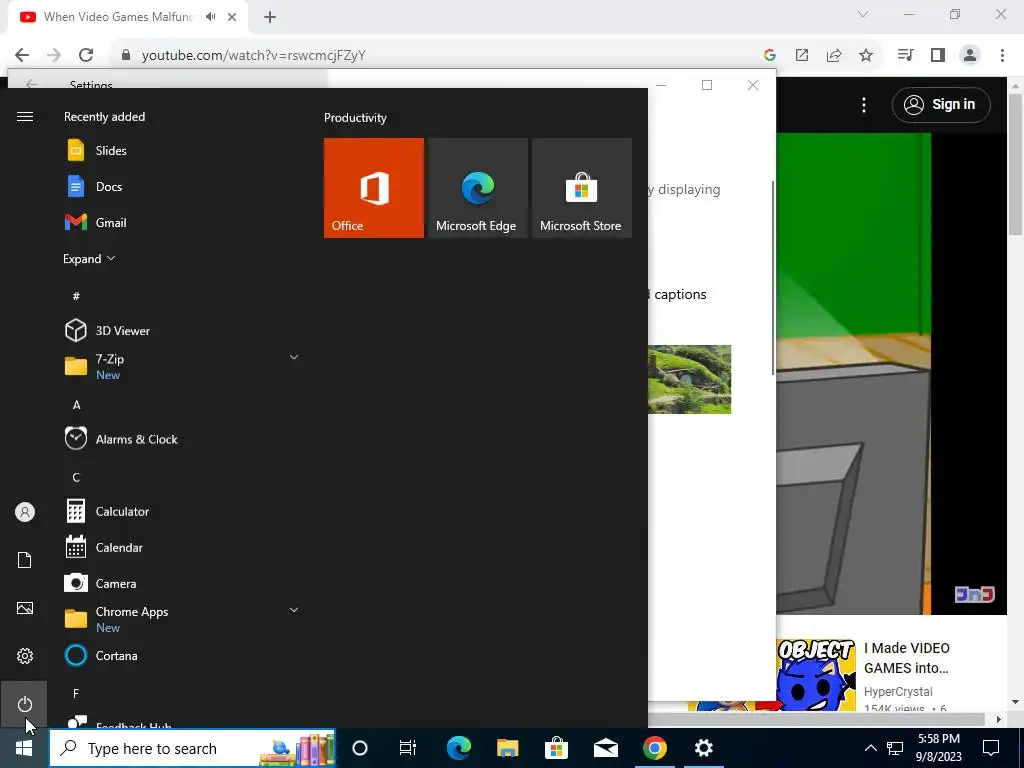Click the F section header
The width and height of the screenshot is (1024, 768).
pos(76,694)
